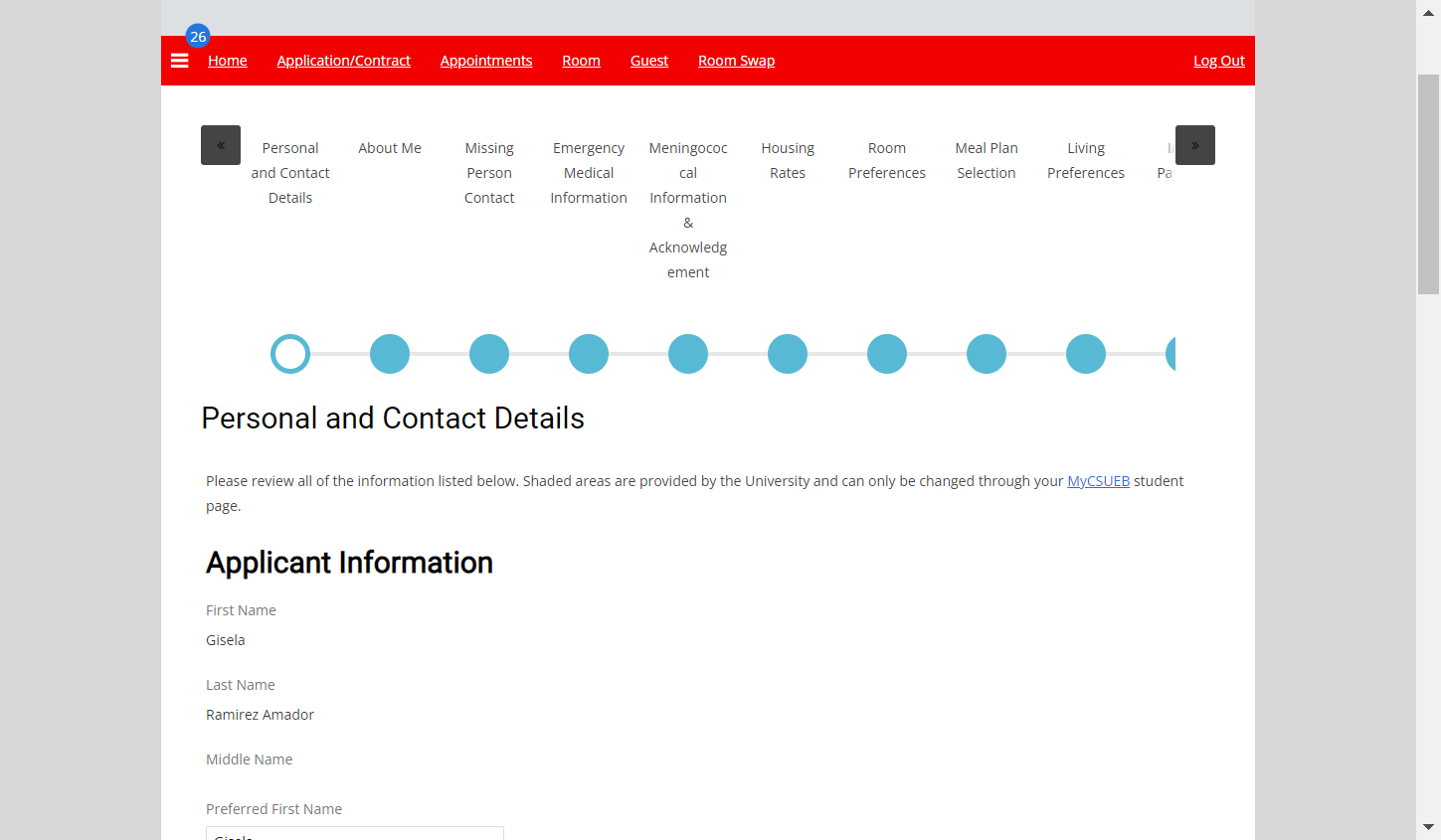
Task: Select the Meal Plan Selection step circle
Action: (x=987, y=354)
